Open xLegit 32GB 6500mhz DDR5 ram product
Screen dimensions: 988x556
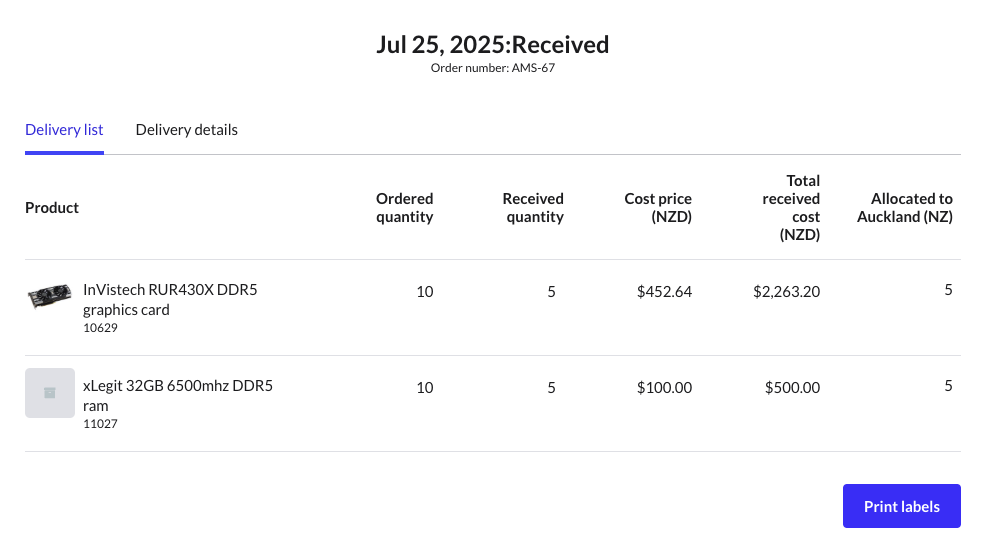[x=178, y=396]
